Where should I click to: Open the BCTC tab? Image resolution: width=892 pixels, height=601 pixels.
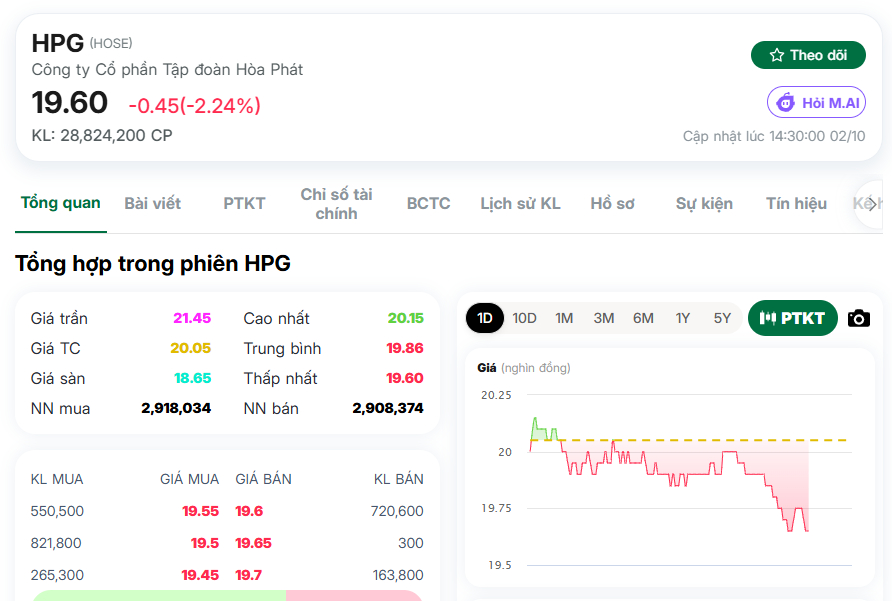[428, 203]
